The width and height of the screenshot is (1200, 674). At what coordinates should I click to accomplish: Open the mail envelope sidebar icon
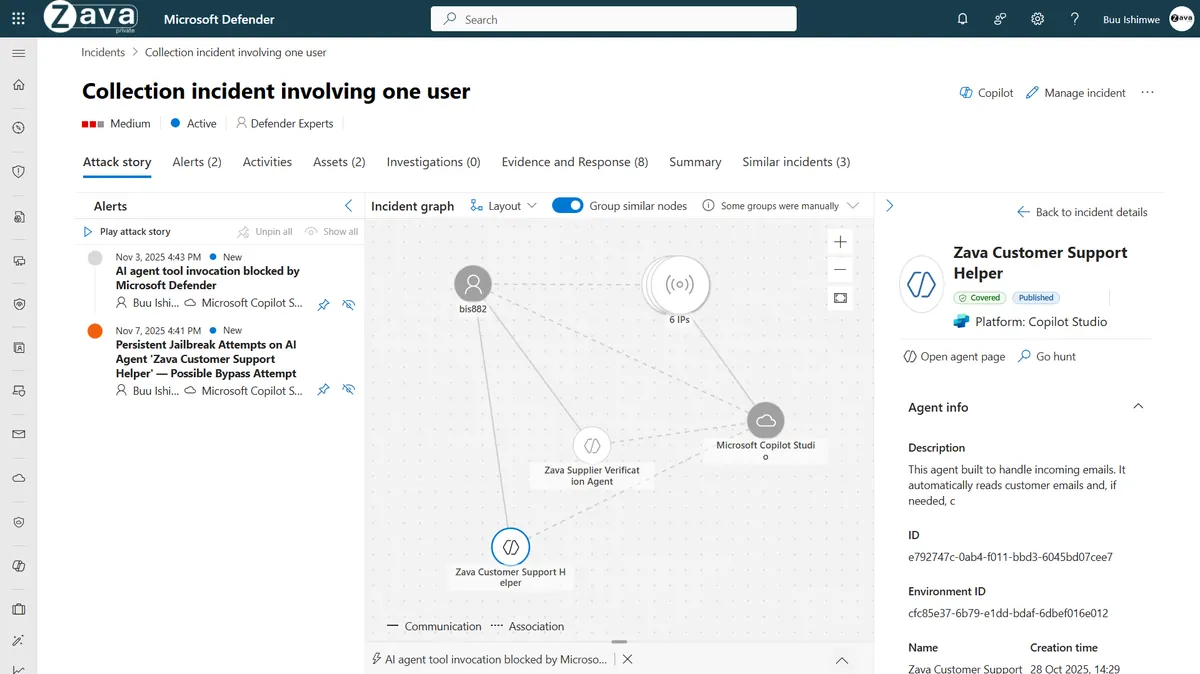pos(18,435)
